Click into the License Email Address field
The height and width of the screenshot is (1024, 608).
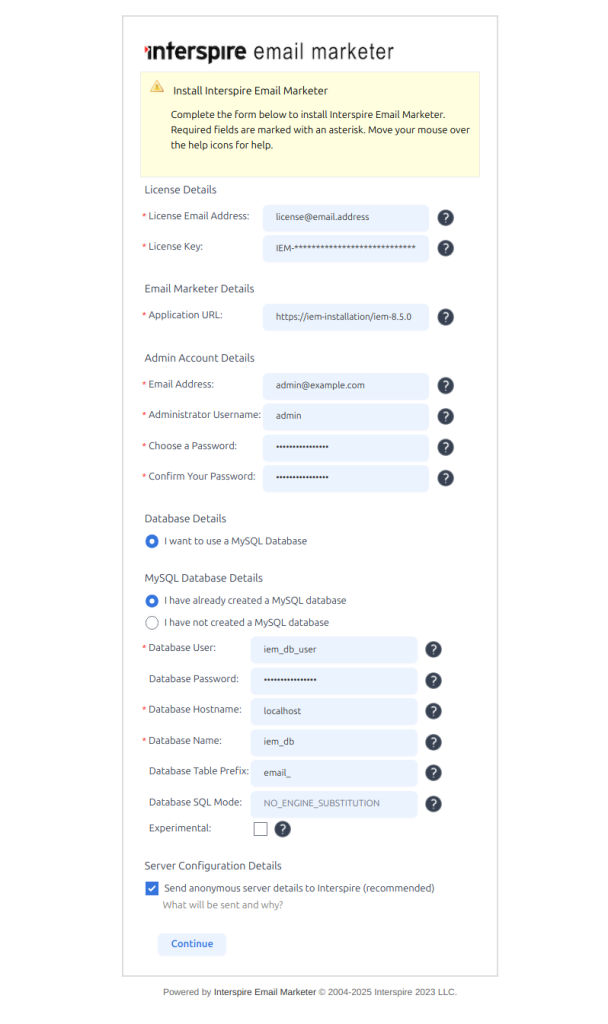coord(345,217)
